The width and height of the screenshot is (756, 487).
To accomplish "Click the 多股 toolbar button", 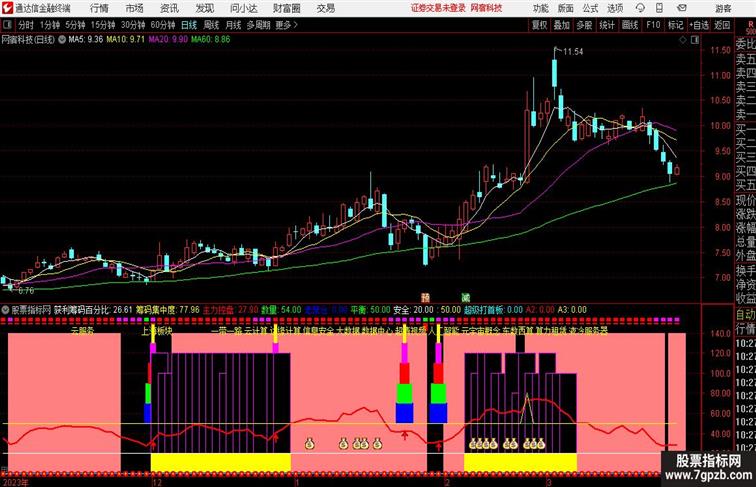I will pyautogui.click(x=584, y=25).
